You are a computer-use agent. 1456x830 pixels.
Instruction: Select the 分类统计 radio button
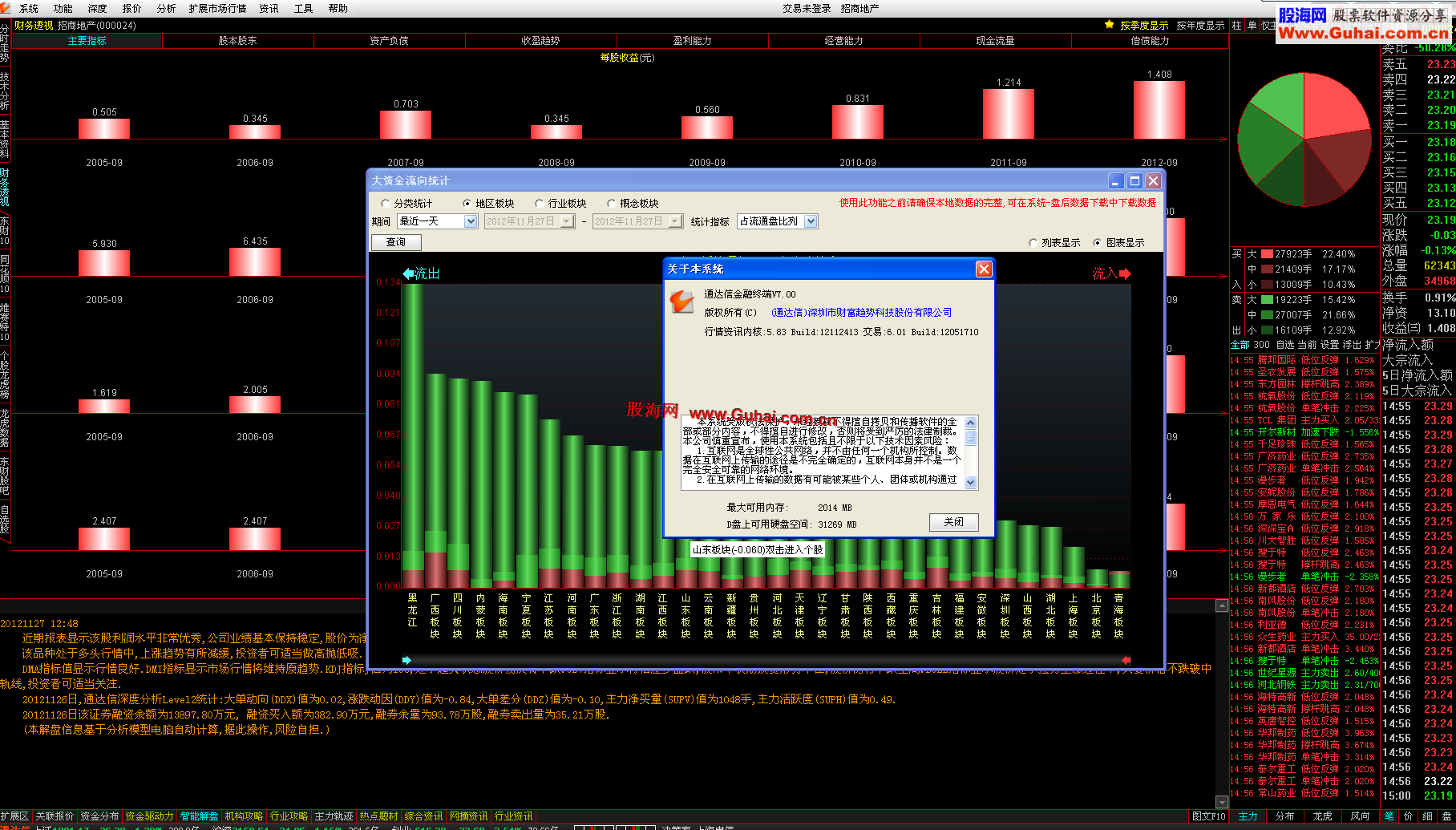click(x=386, y=204)
